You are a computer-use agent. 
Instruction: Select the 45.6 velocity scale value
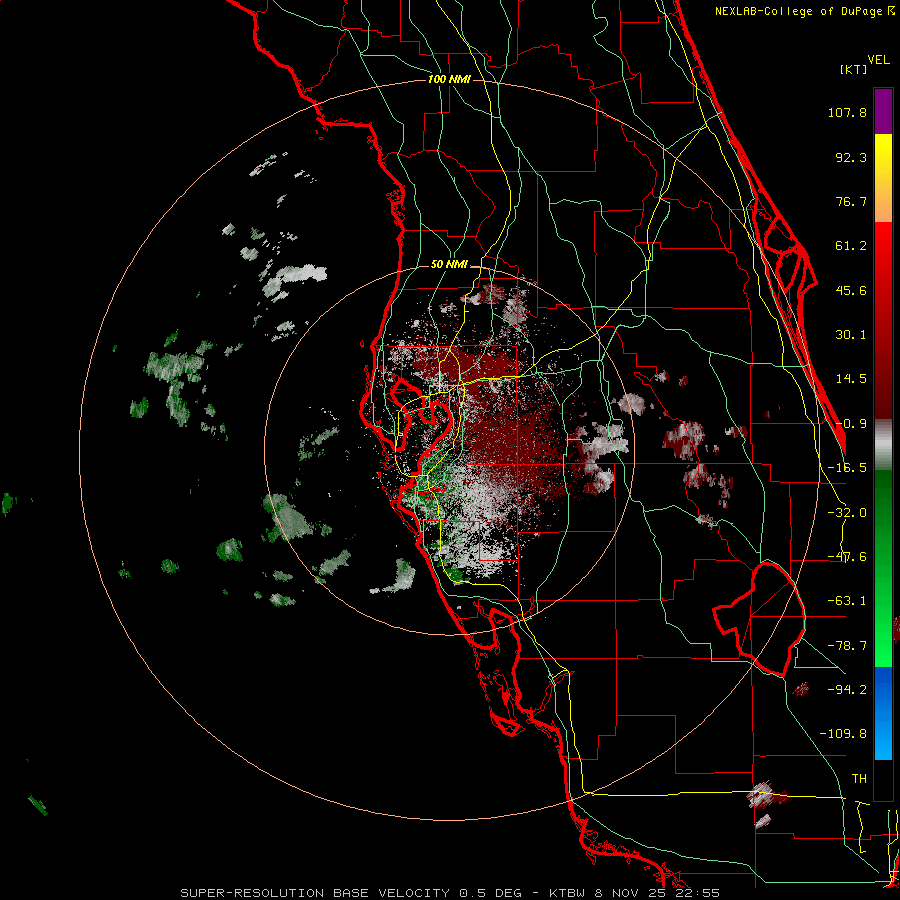851,290
